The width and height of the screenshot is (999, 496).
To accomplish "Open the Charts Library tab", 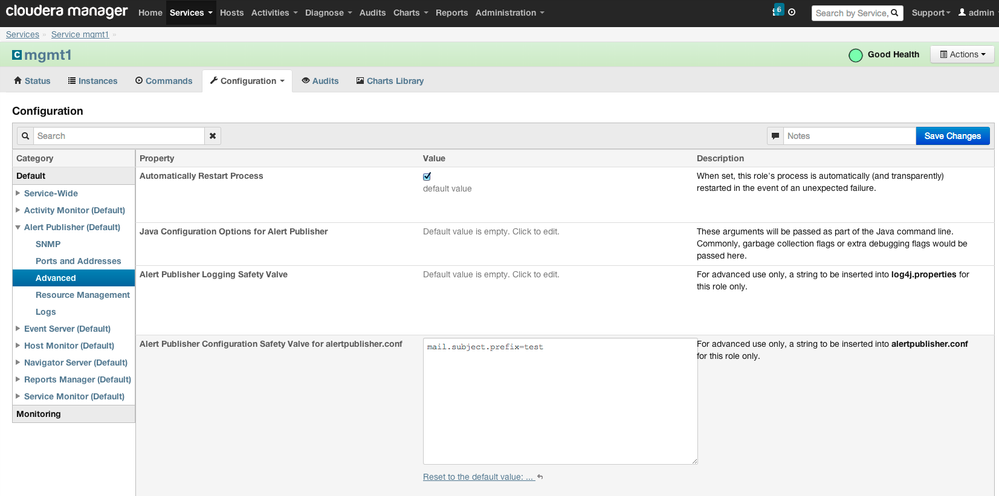I will point(389,81).
